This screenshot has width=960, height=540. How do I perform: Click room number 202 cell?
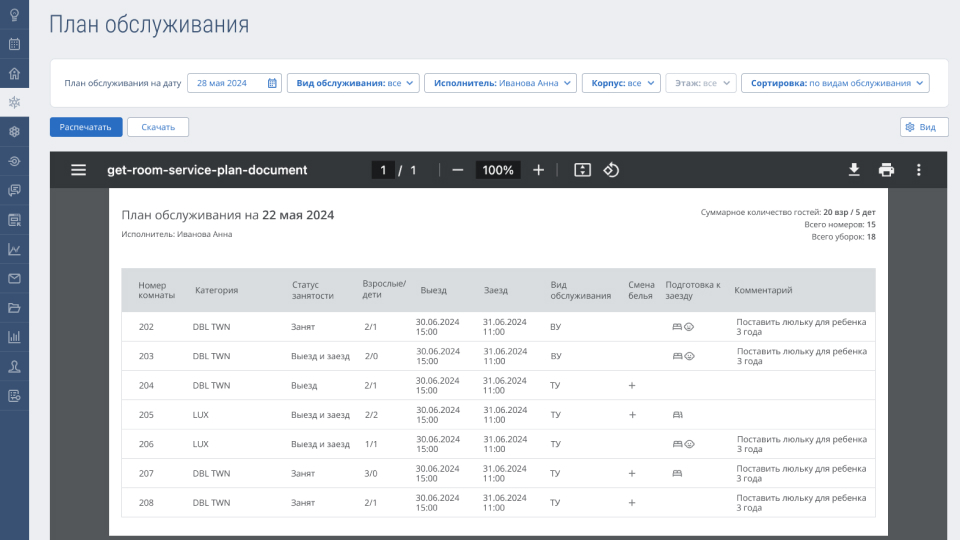click(146, 327)
